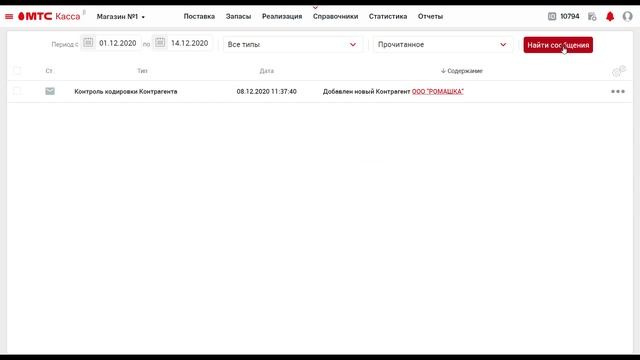Open the three-dots row actions menu

(618, 91)
